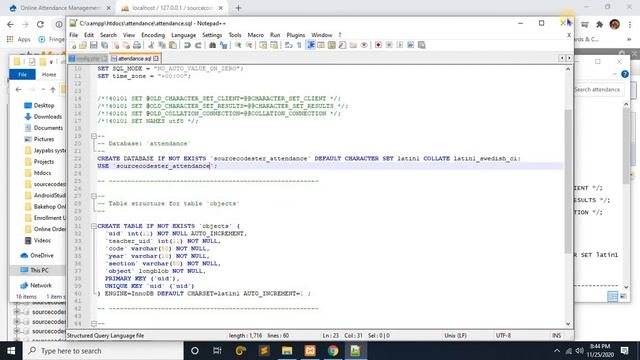The image size is (640, 360).
Task: Switch to the attendance.sql tab
Action: [134, 59]
